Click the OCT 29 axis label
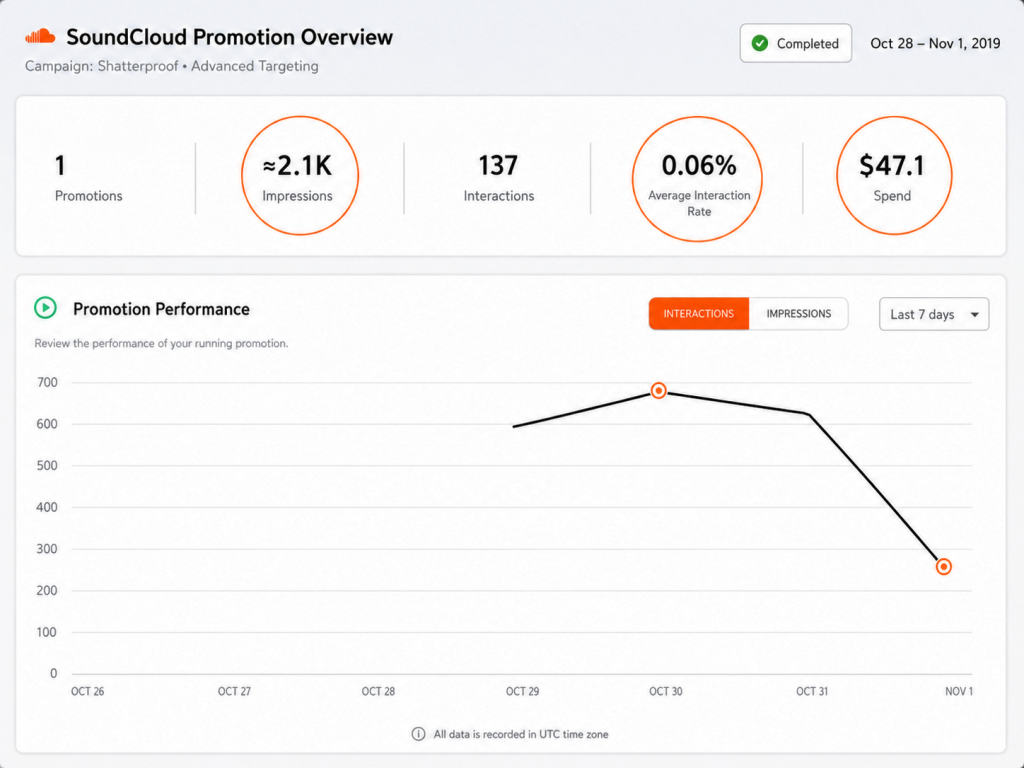 (x=522, y=691)
